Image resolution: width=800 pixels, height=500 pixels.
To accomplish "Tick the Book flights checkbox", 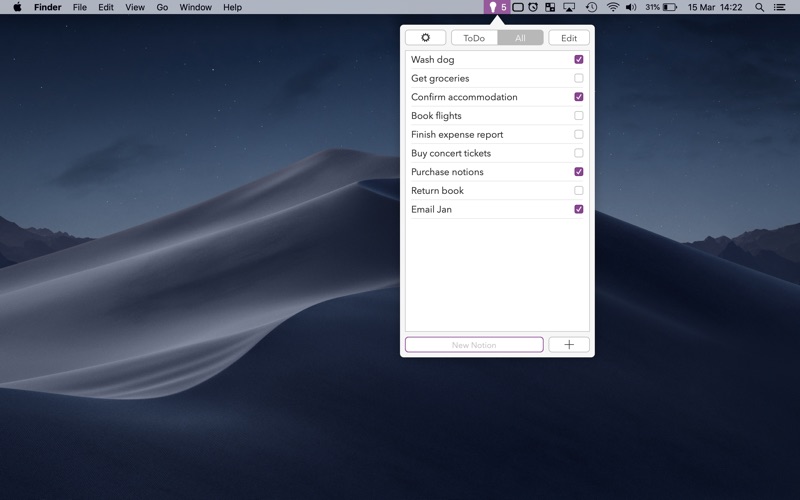I will click(x=579, y=116).
